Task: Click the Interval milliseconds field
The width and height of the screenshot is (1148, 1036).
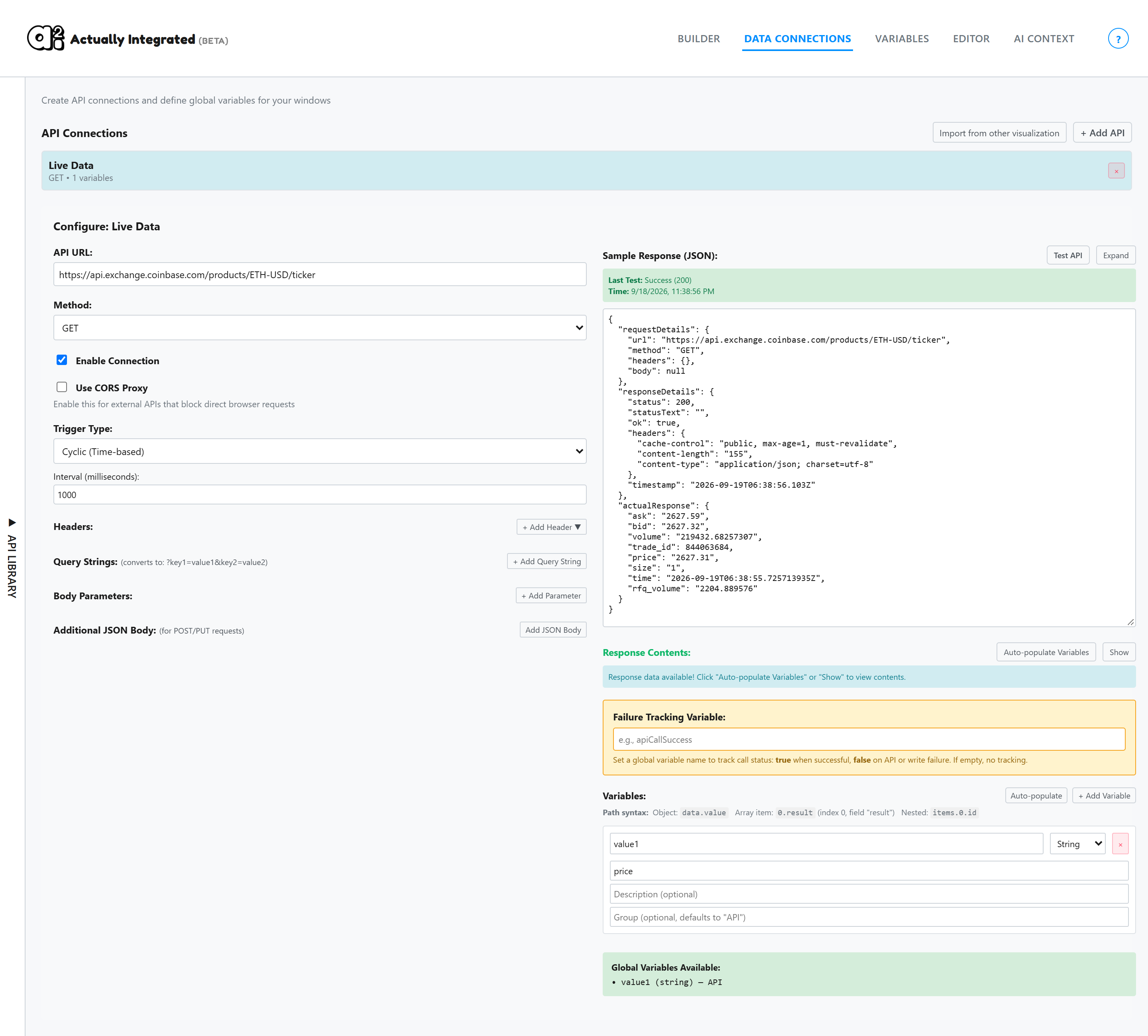Action: [x=319, y=494]
